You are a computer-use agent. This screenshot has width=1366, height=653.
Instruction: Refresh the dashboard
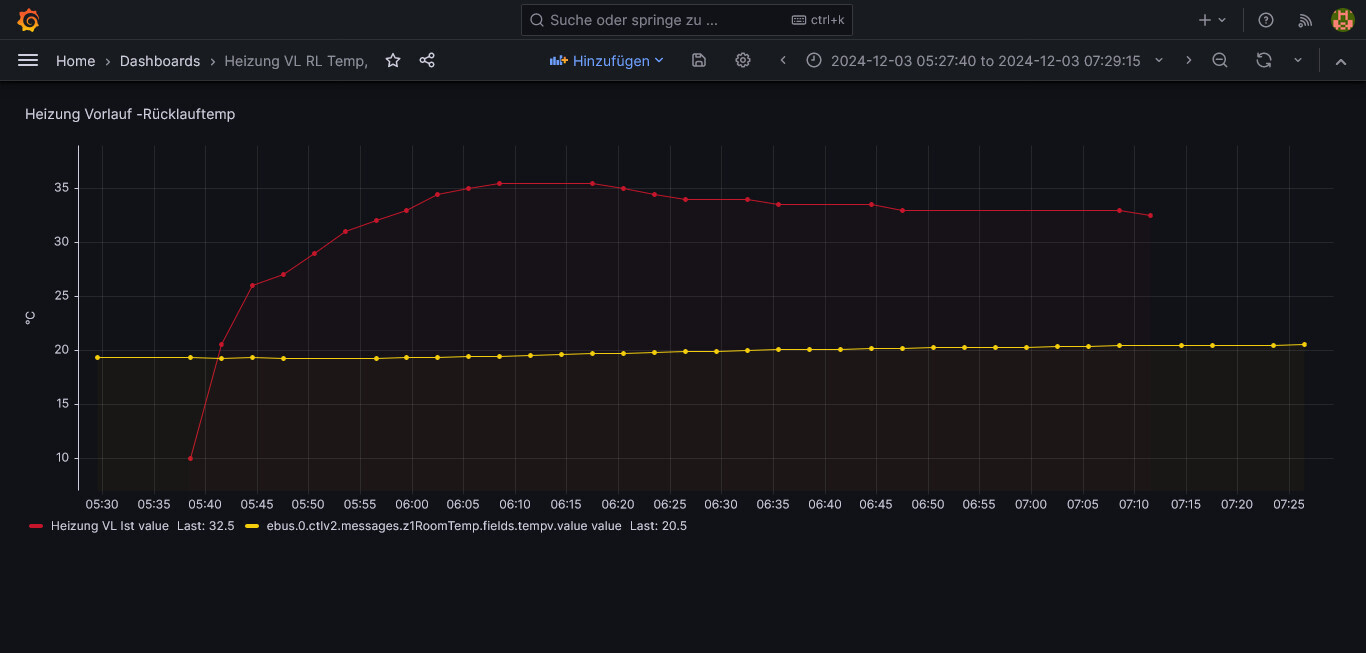(1264, 61)
